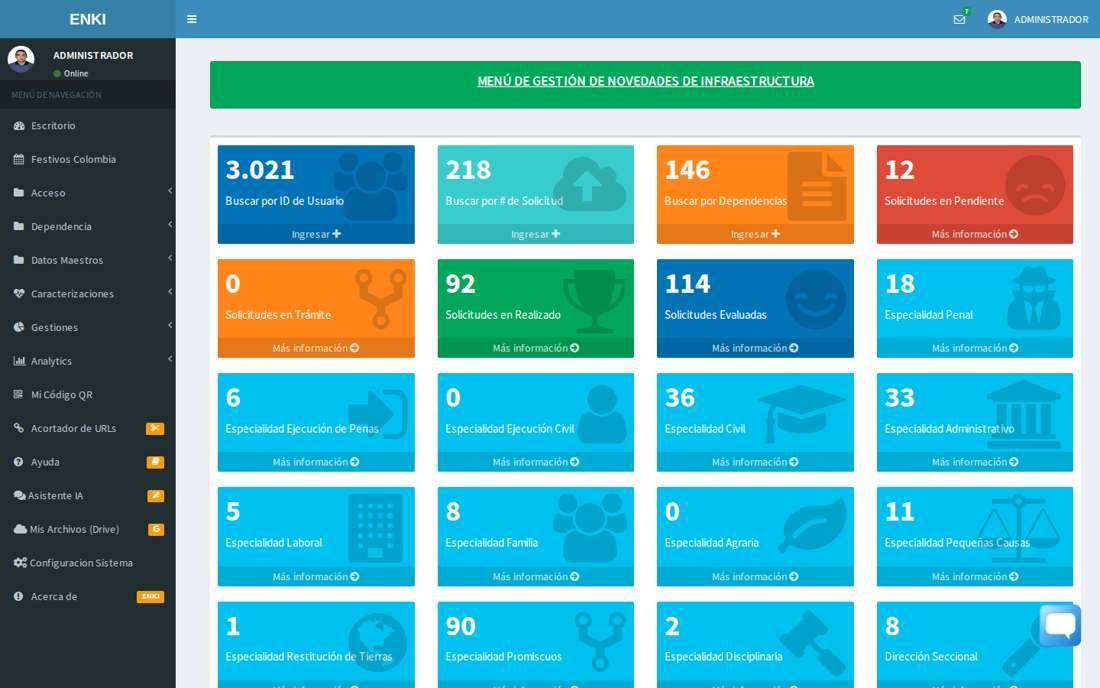
Task: Click the sidebar administrator profile photo
Action: click(x=21, y=60)
